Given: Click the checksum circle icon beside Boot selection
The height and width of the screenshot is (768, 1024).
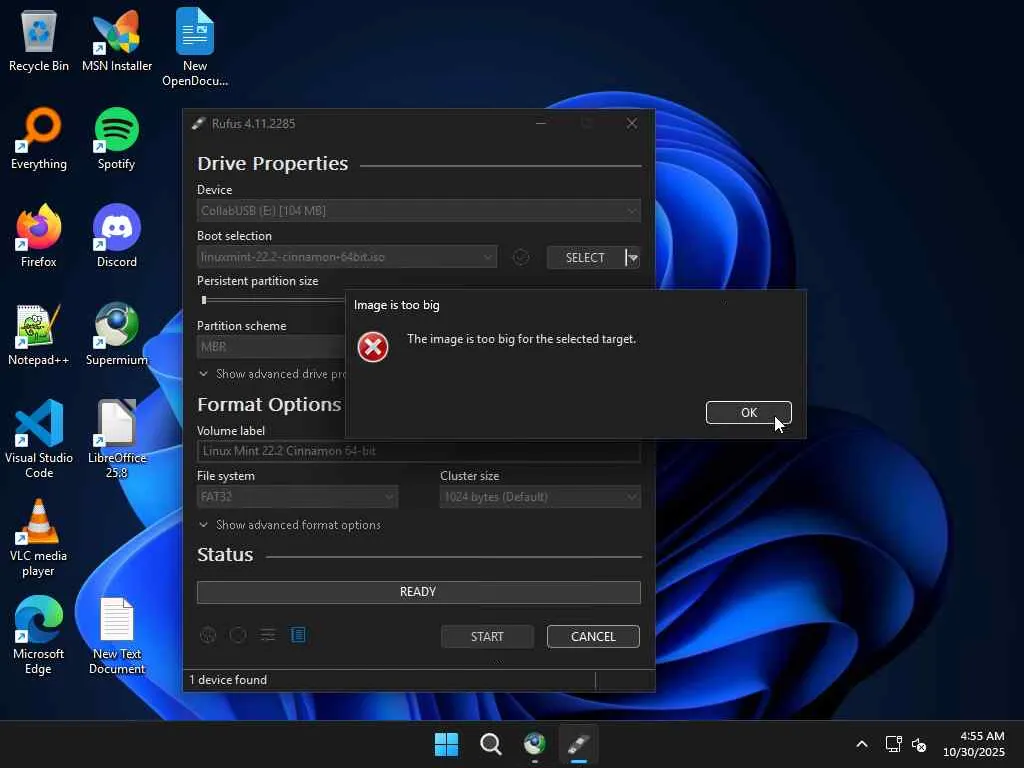Looking at the screenshot, I should coord(520,257).
